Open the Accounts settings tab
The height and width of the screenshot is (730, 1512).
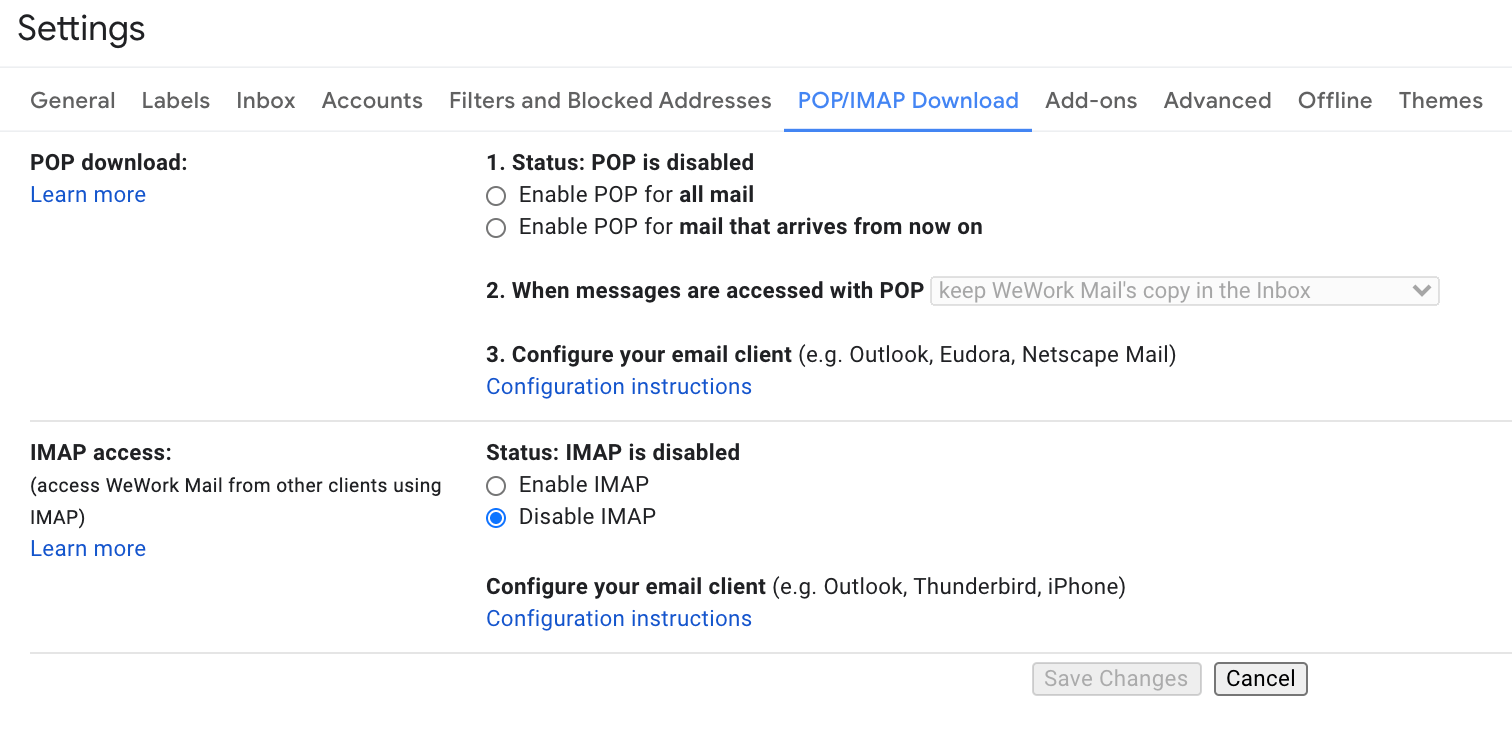tap(371, 100)
